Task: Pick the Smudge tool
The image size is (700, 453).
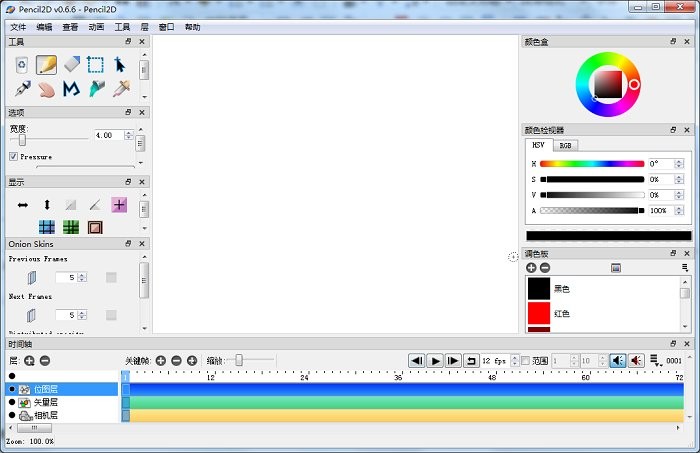Action: (46, 89)
